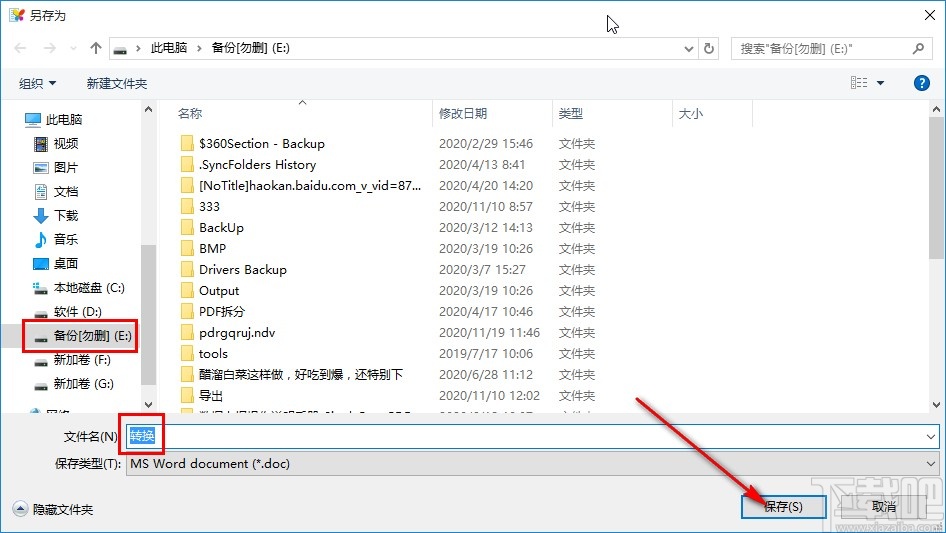Sort by the 大小 column header
This screenshot has width=946, height=533.
691,113
